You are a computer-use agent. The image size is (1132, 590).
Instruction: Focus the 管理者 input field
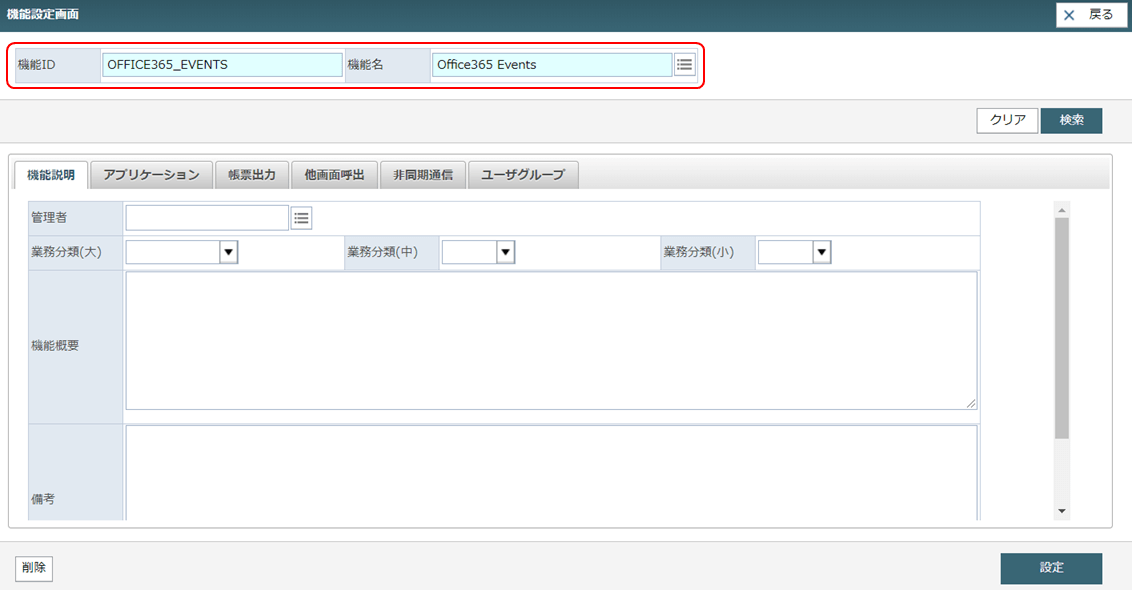(x=207, y=218)
